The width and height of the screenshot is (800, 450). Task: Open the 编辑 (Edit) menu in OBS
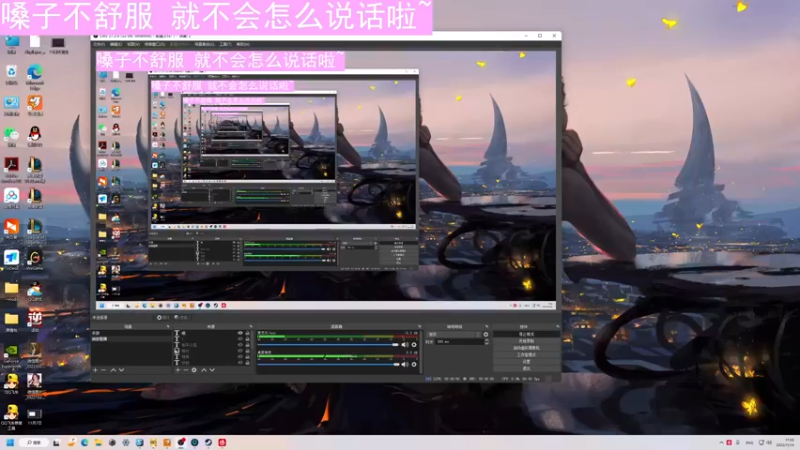coord(115,44)
